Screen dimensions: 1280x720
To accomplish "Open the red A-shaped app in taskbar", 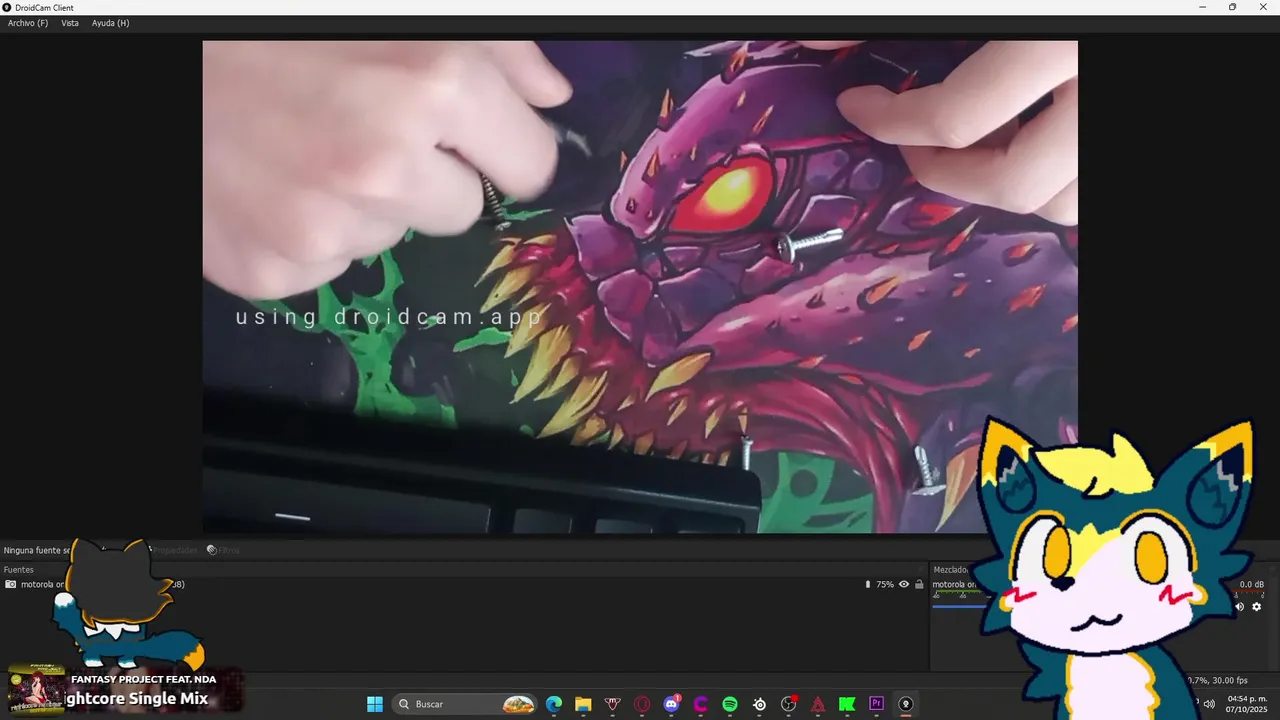I will click(x=818, y=704).
